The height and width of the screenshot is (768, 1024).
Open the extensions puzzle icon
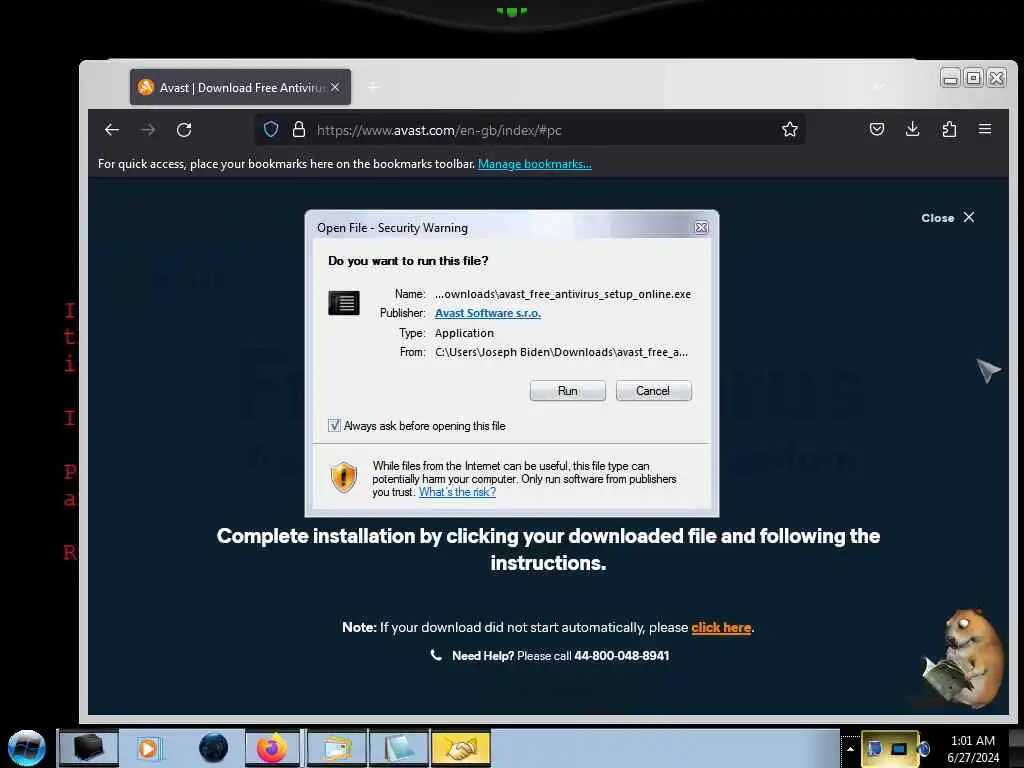coord(949,129)
